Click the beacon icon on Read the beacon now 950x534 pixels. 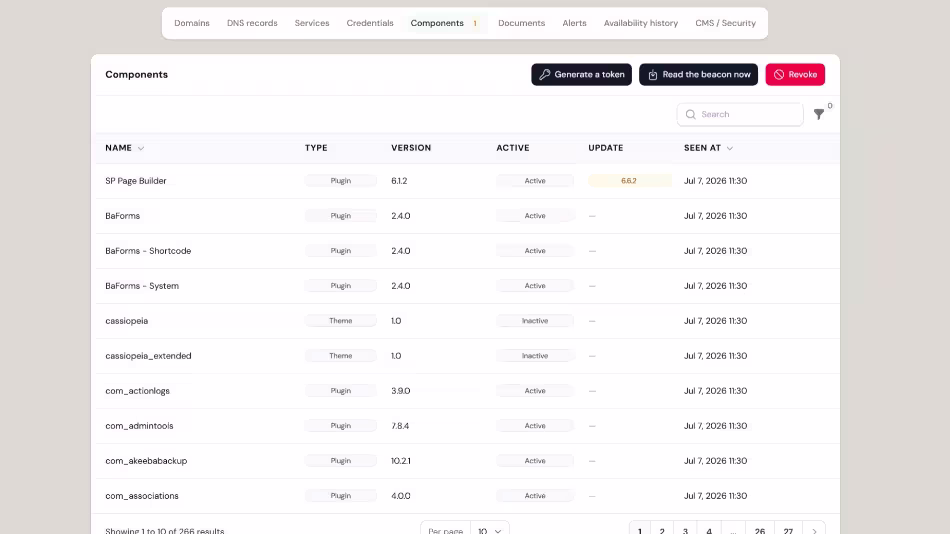[653, 75]
